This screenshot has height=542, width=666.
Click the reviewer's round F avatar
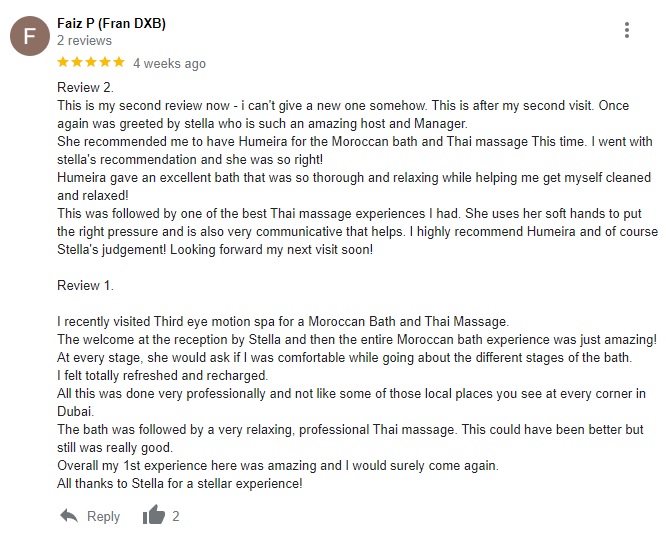click(29, 38)
